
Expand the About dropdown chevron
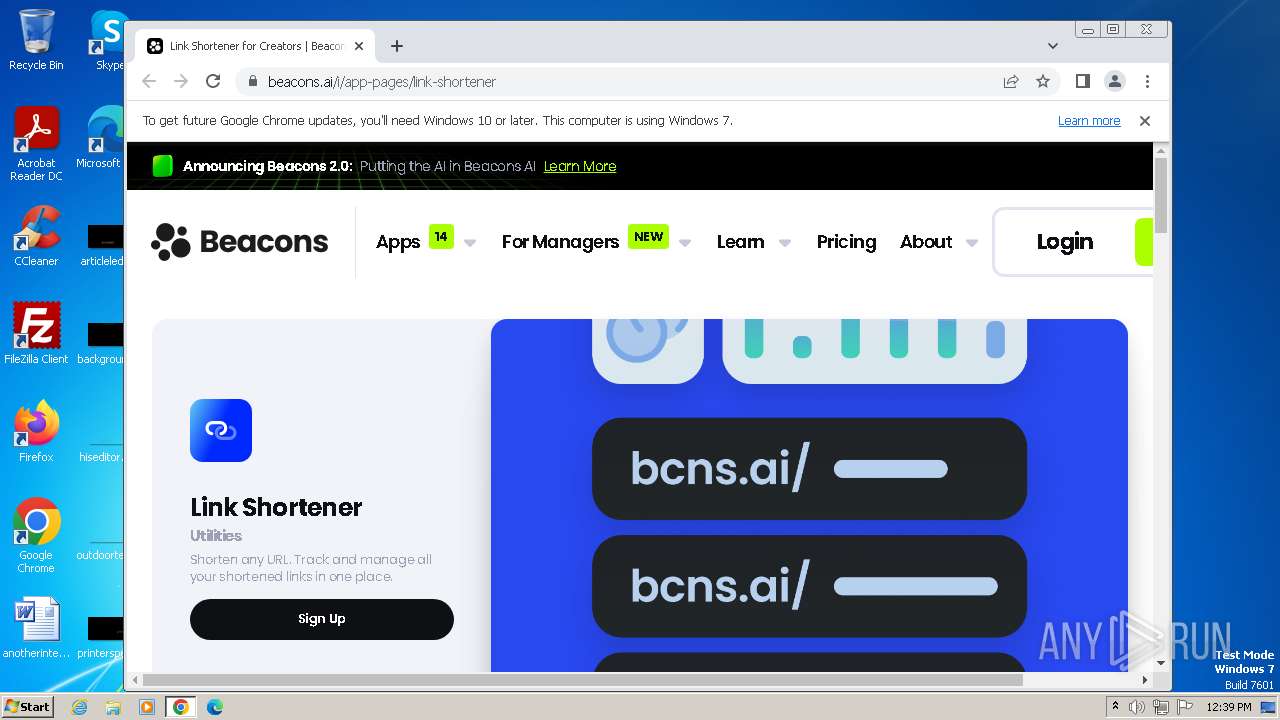[x=971, y=243]
